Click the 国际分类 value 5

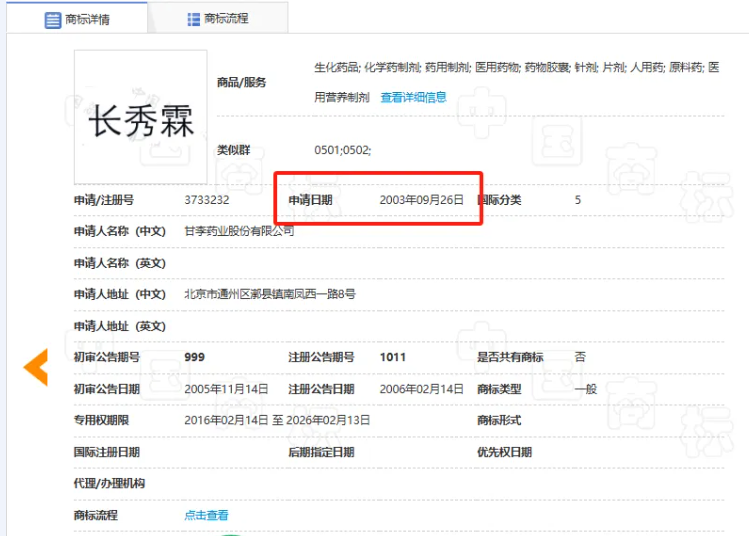(x=578, y=200)
